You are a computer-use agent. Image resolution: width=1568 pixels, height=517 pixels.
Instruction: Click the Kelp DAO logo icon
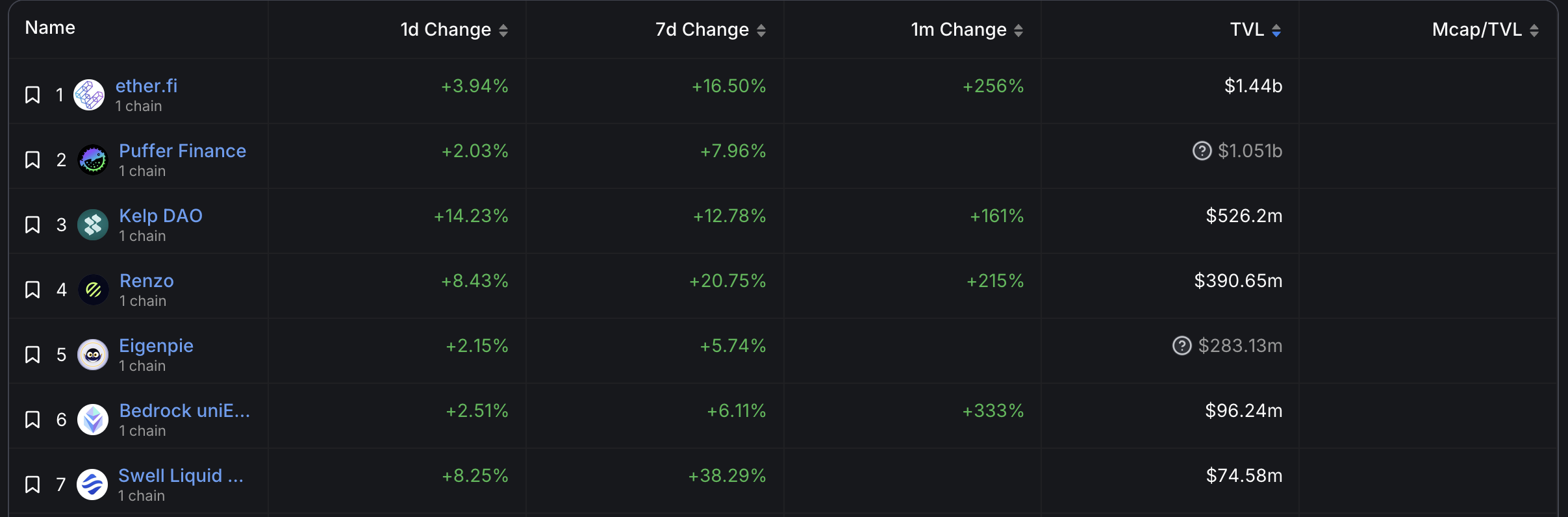point(93,225)
